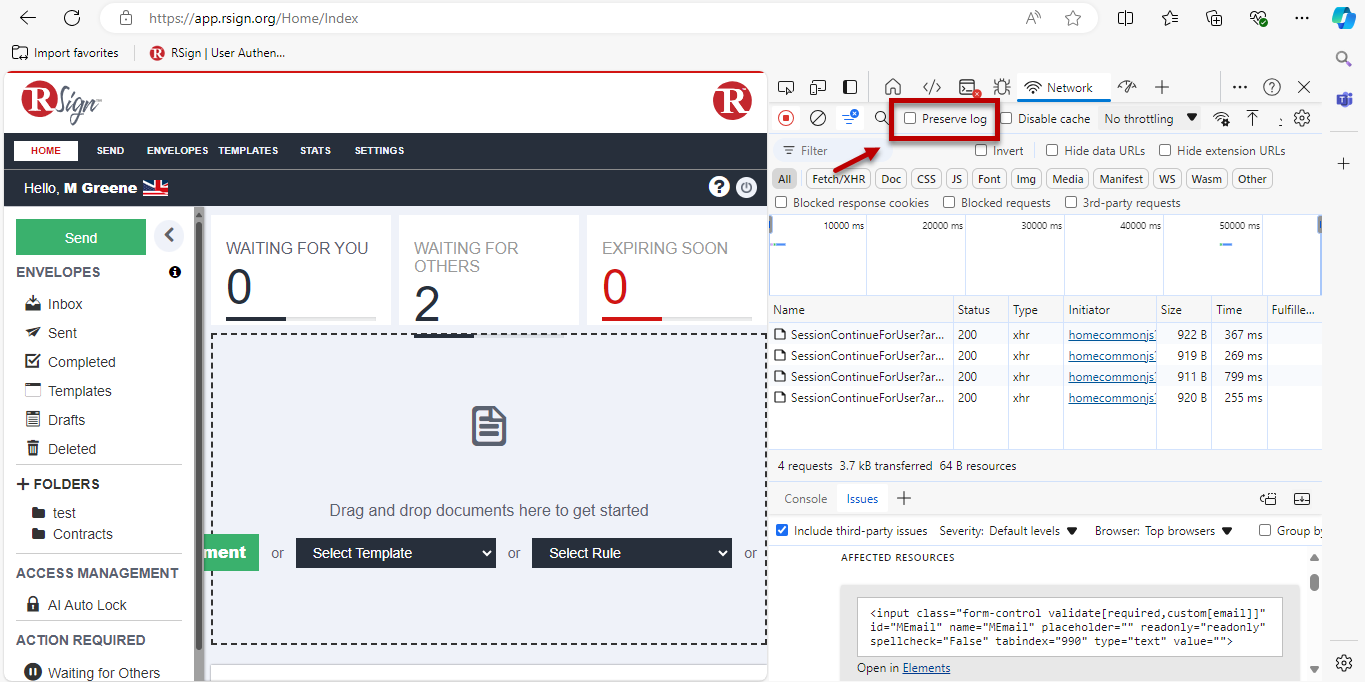The width and height of the screenshot is (1365, 682).
Task: Check the 3rd-party requests checkbox
Action: (x=1071, y=202)
